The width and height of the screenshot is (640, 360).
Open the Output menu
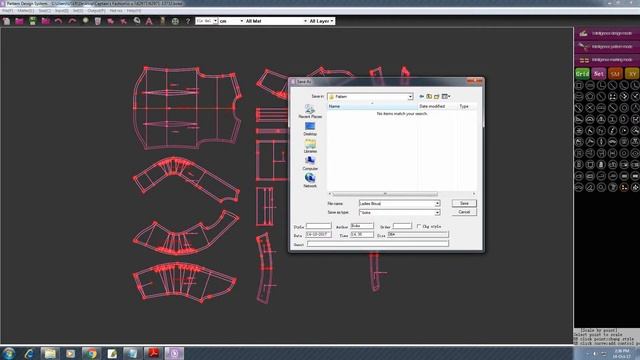tap(97, 11)
